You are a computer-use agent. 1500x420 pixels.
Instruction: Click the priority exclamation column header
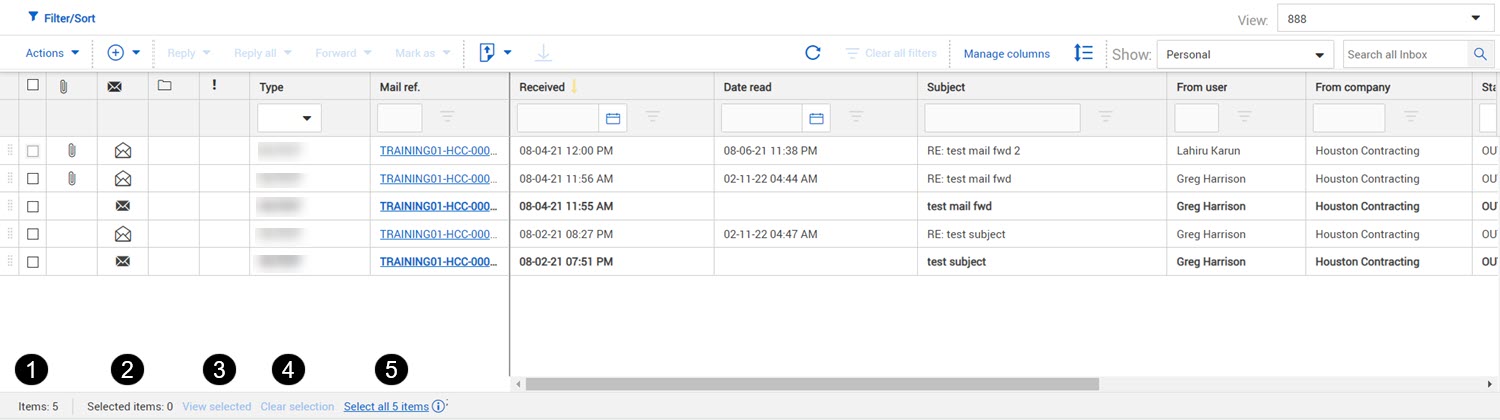click(x=214, y=85)
